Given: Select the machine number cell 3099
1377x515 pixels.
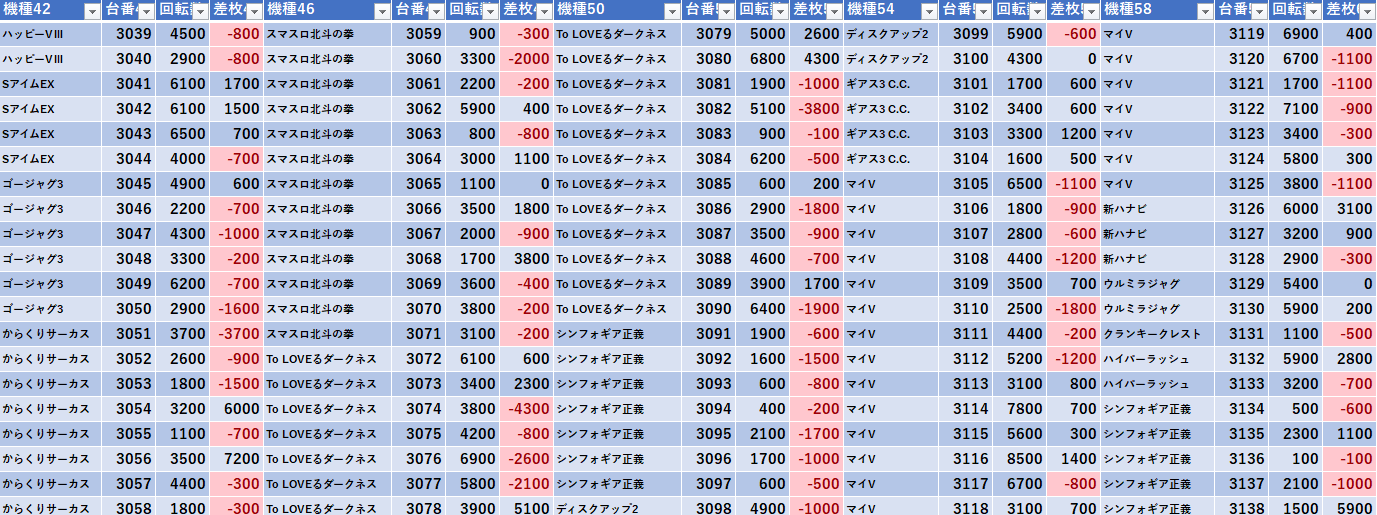Looking at the screenshot, I should pyautogui.click(x=966, y=34).
